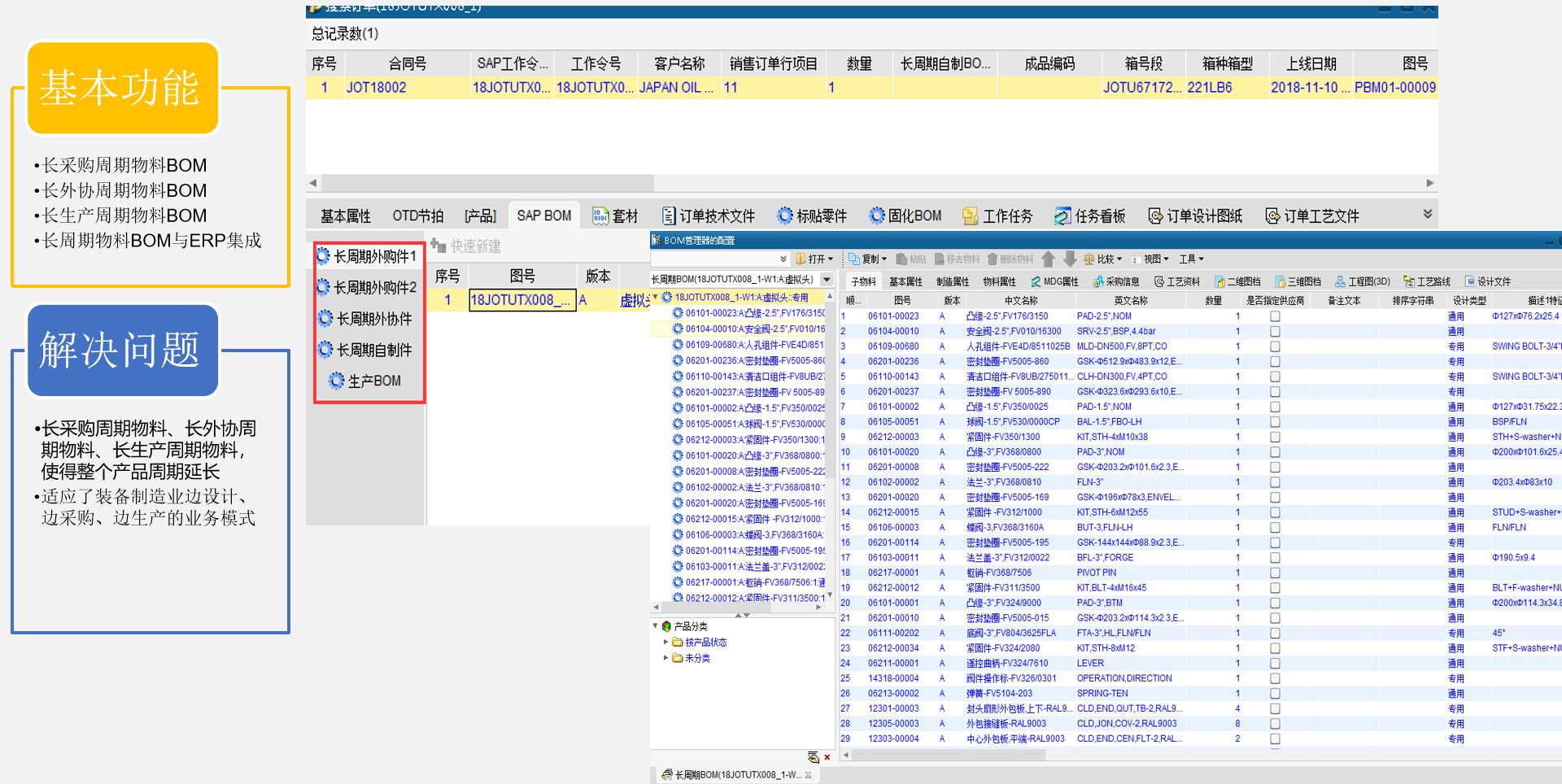Select 长周期外购件1 gear item
This screenshot has width=1562, height=784.
pos(368,256)
